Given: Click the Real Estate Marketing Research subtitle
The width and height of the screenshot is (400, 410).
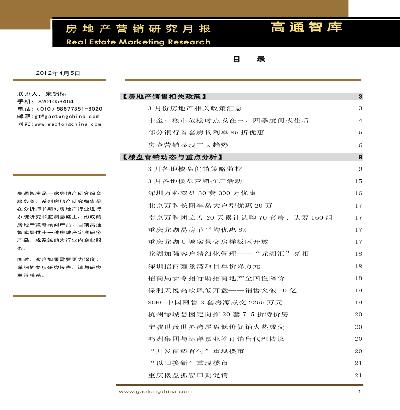Looking at the screenshot, I should click(138, 42).
